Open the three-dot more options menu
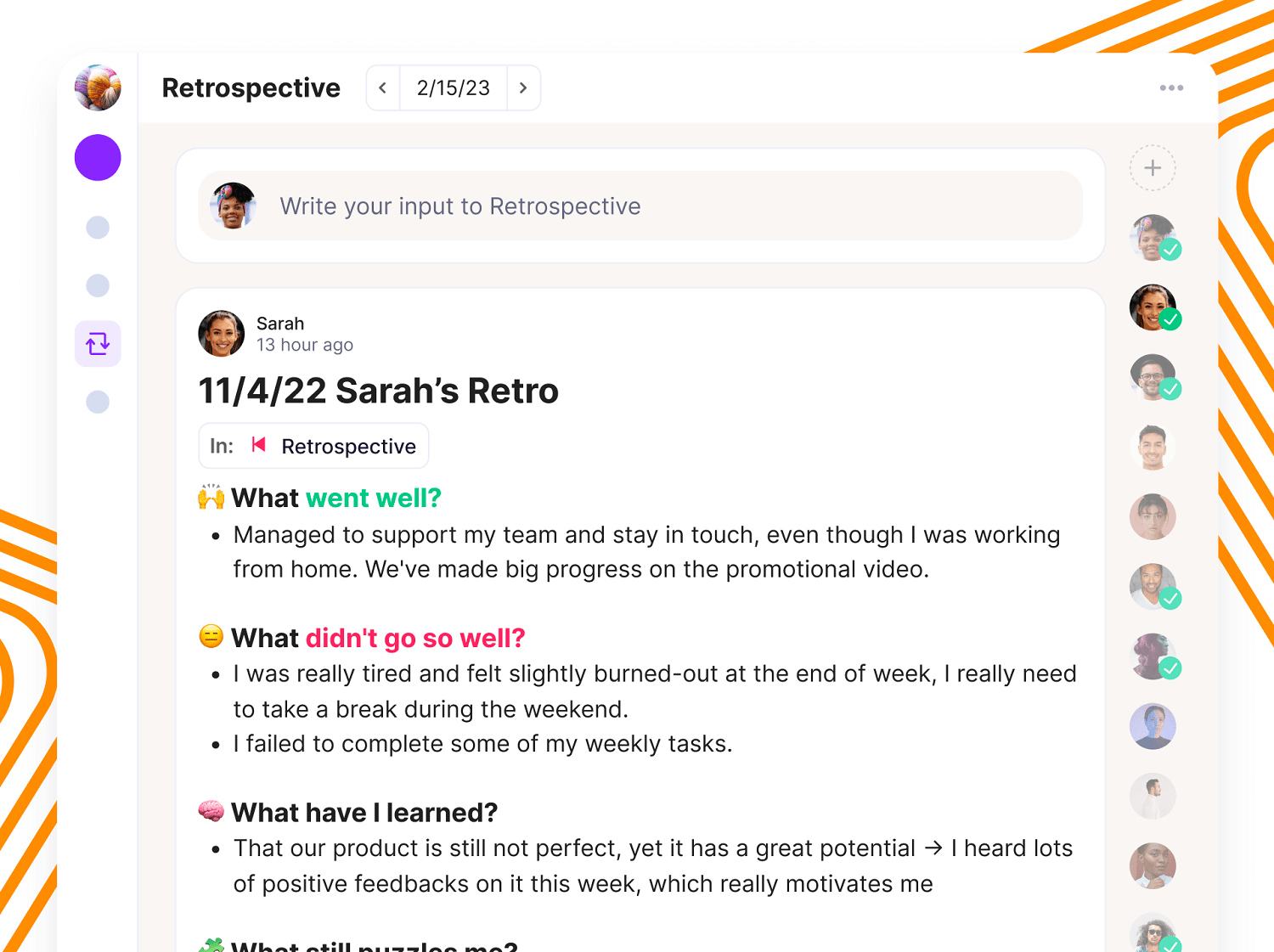The height and width of the screenshot is (952, 1274). (1171, 87)
